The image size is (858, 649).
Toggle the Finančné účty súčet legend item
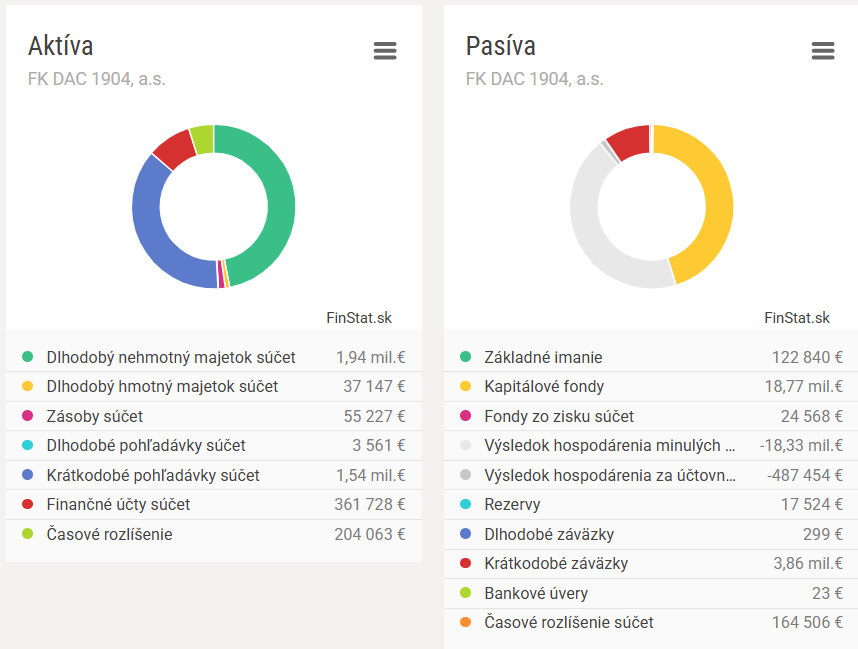pyautogui.click(x=118, y=504)
